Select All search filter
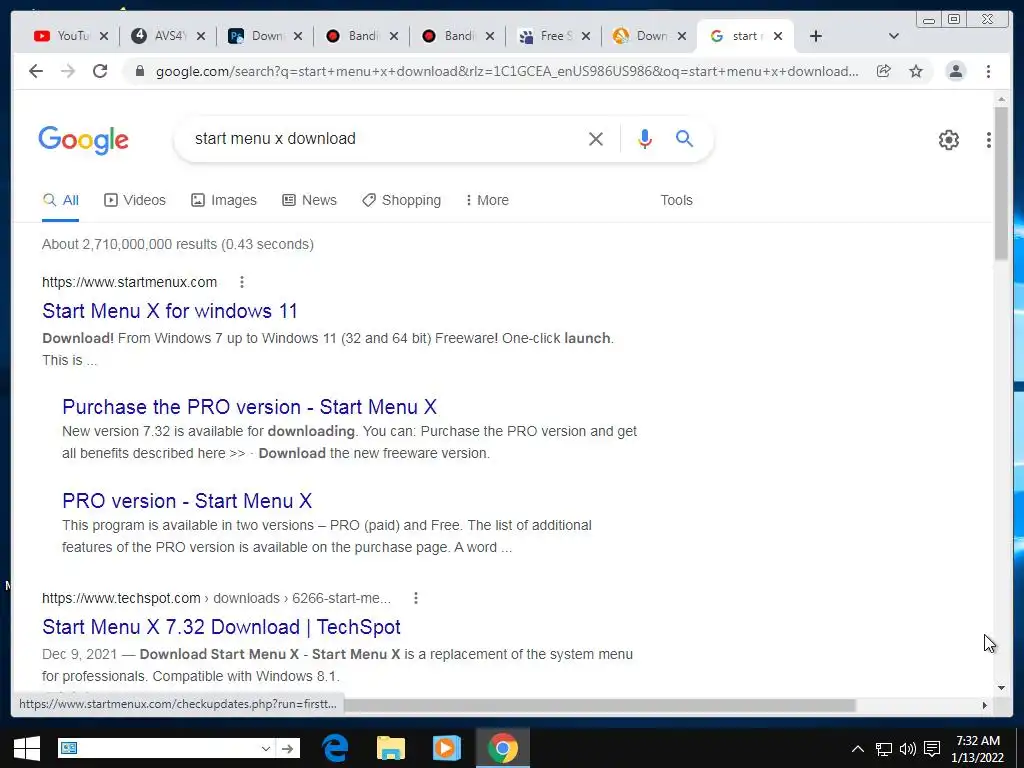 click(x=60, y=200)
